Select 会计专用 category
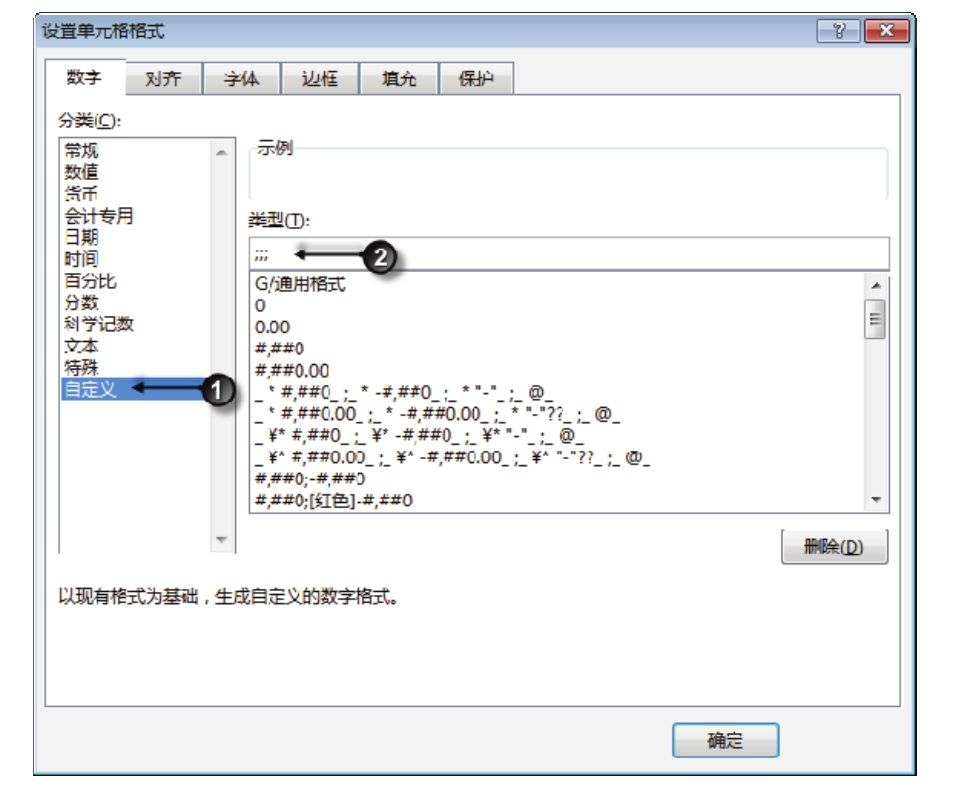Image resolution: width=957 pixels, height=796 pixels. (99, 216)
